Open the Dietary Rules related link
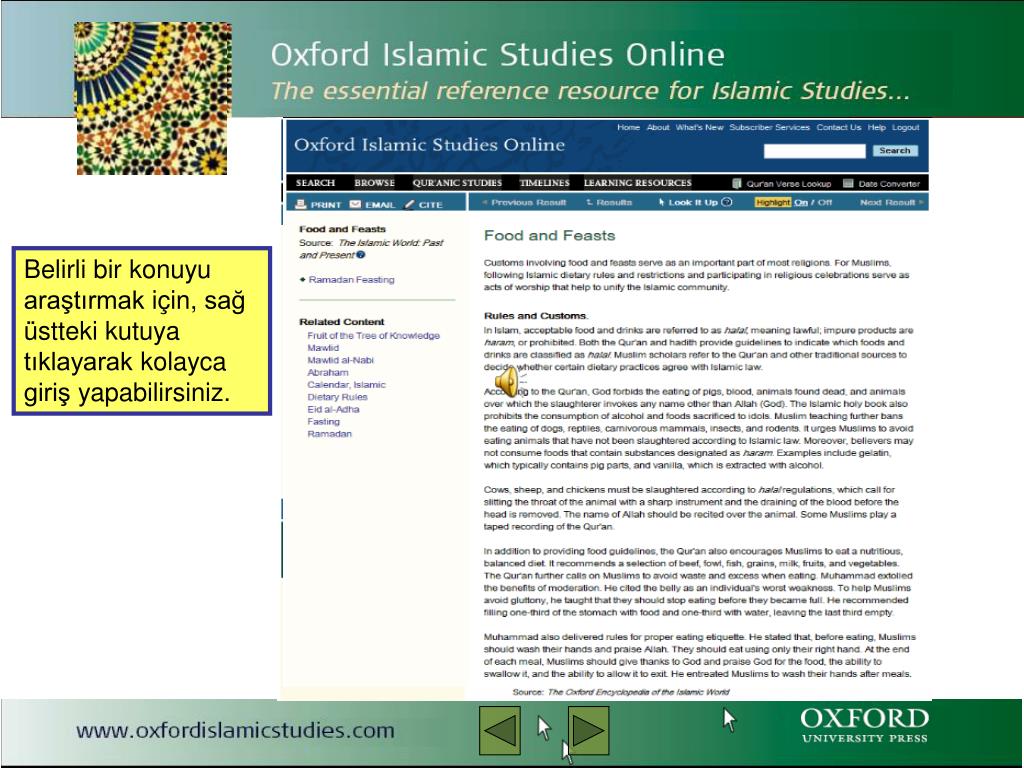This screenshot has width=1024, height=768. pyautogui.click(x=337, y=397)
